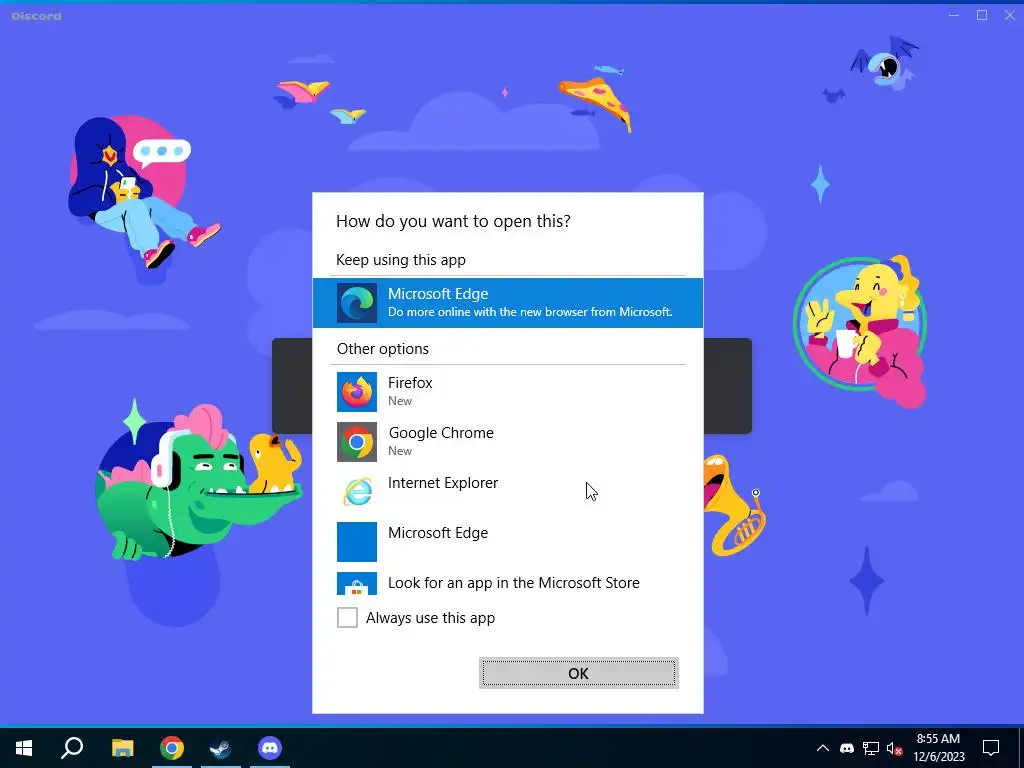The width and height of the screenshot is (1024, 768).
Task: Check the Always use this app box
Action: [x=347, y=617]
